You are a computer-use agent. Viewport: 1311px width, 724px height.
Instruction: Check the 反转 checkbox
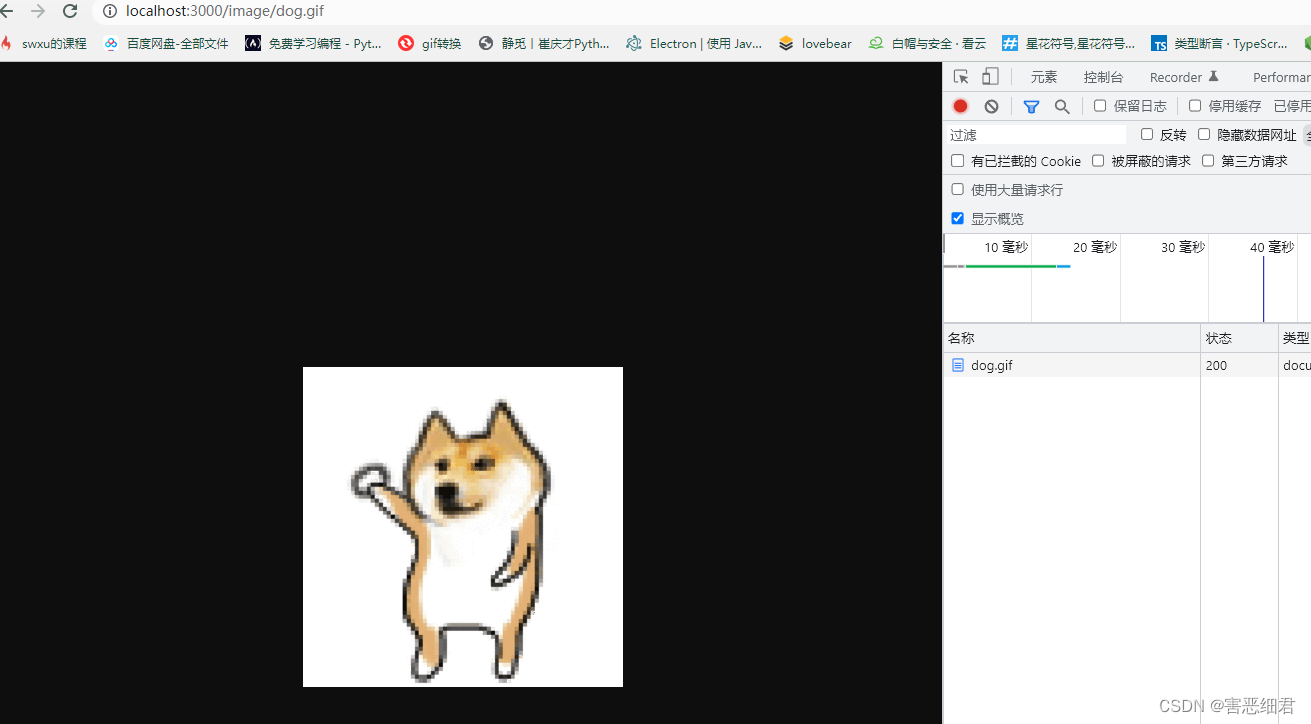(x=1147, y=134)
